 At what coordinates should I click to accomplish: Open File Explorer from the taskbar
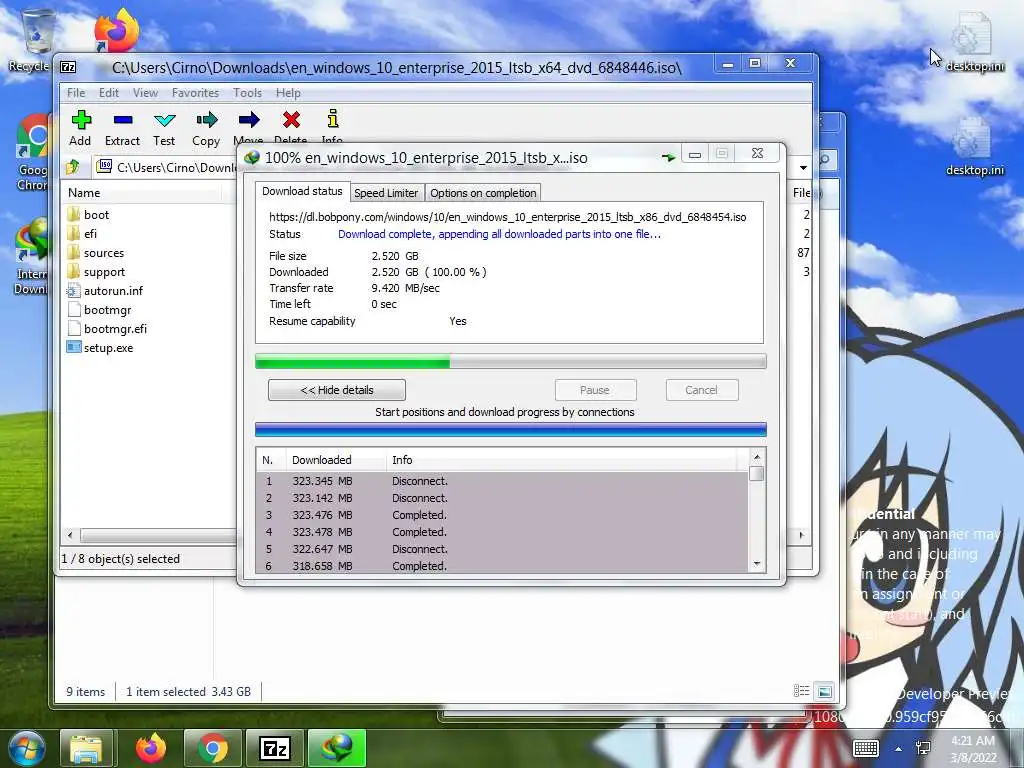coord(86,748)
